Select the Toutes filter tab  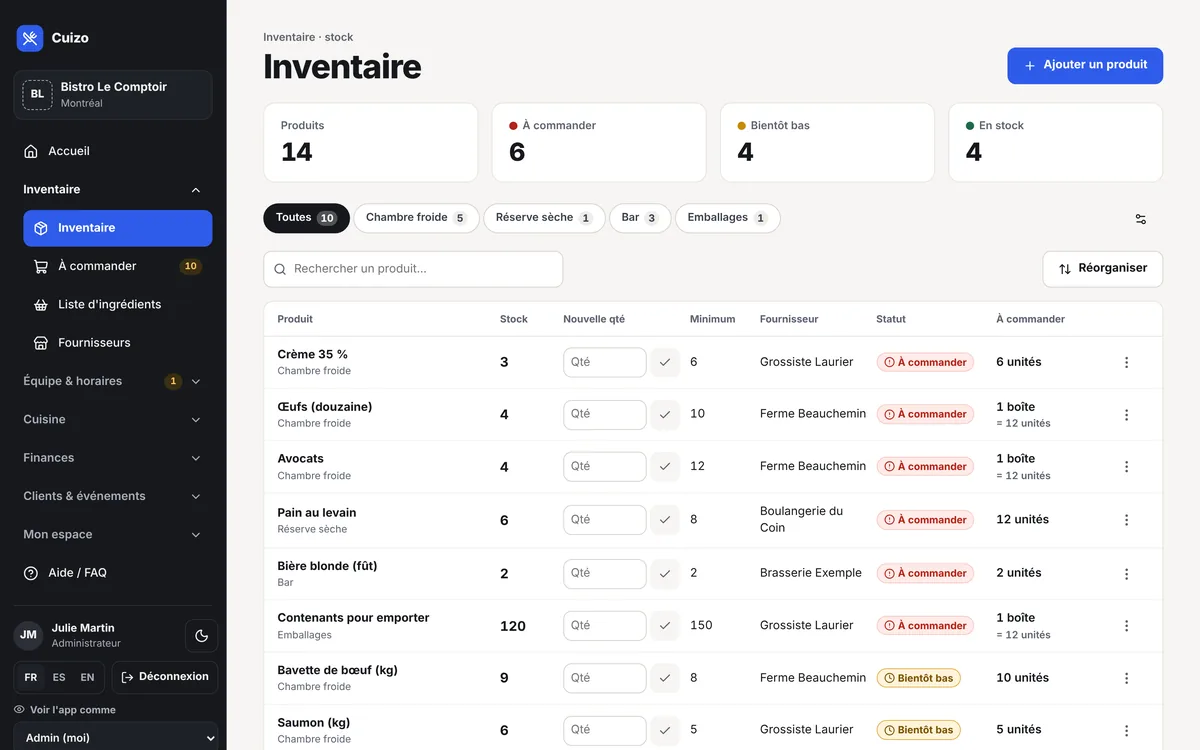click(x=306, y=218)
